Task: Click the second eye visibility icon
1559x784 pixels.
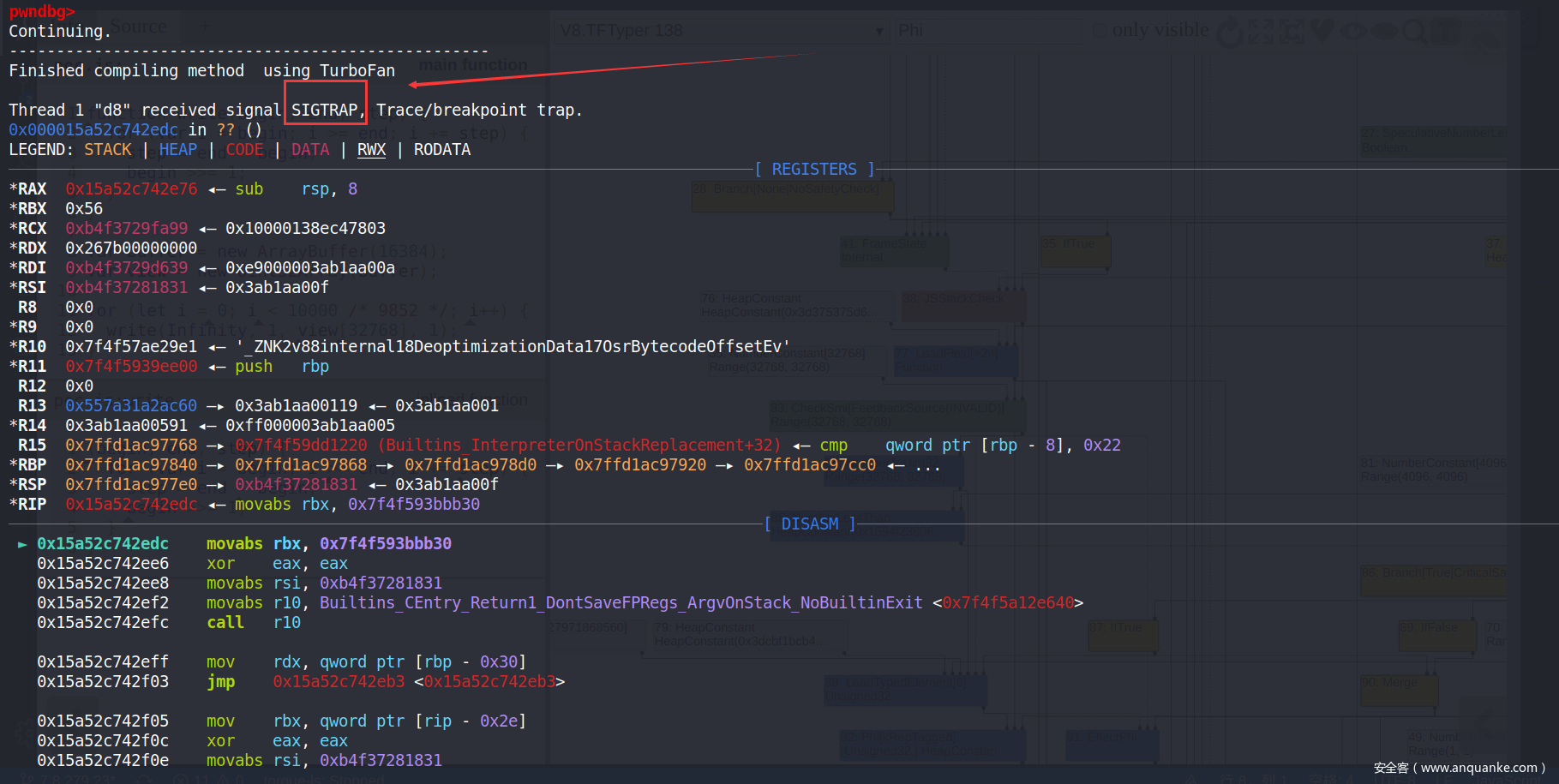Action: (x=1383, y=32)
